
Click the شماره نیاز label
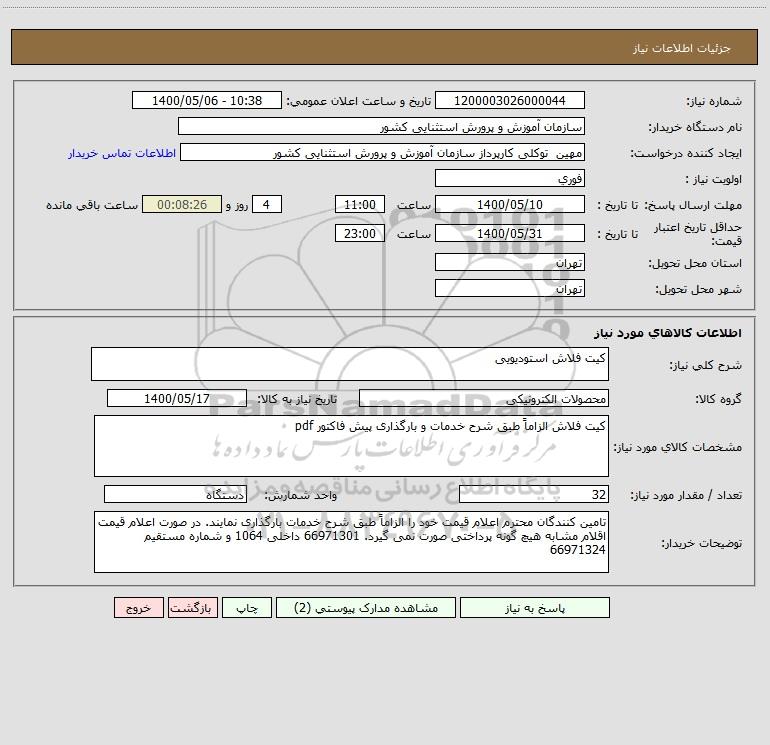click(x=714, y=101)
